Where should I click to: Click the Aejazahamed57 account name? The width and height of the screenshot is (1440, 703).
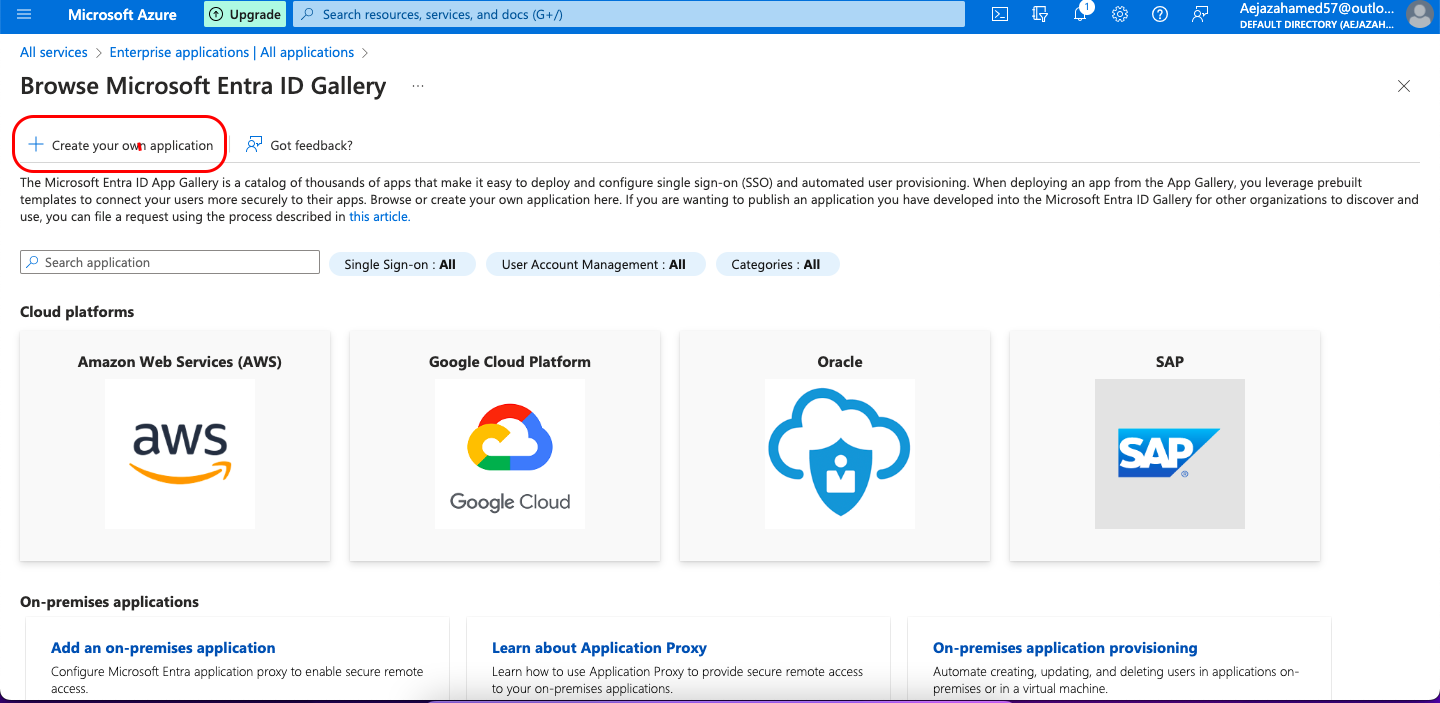coord(1317,8)
